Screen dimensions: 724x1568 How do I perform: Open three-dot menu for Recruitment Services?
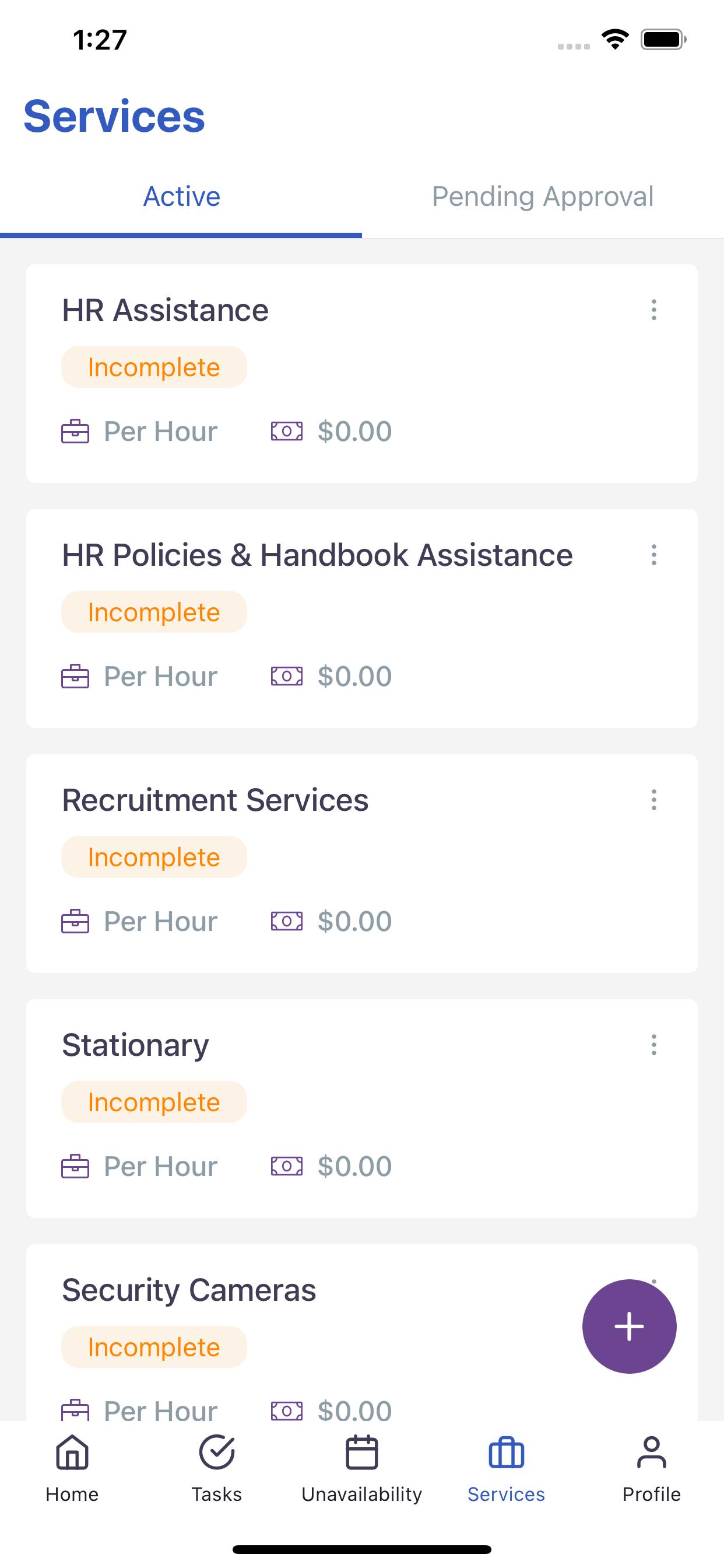pyautogui.click(x=654, y=800)
